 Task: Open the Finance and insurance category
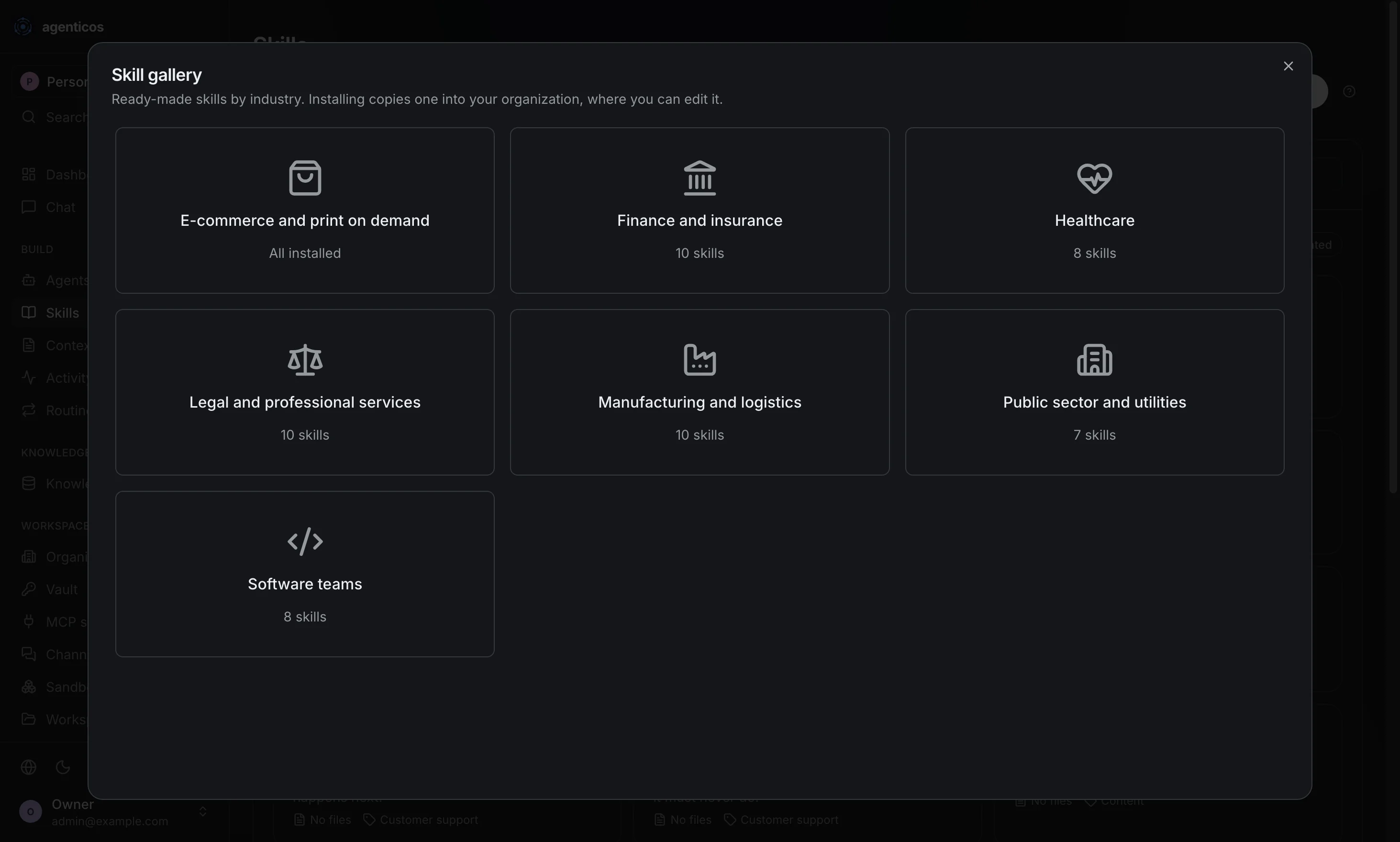click(x=700, y=210)
